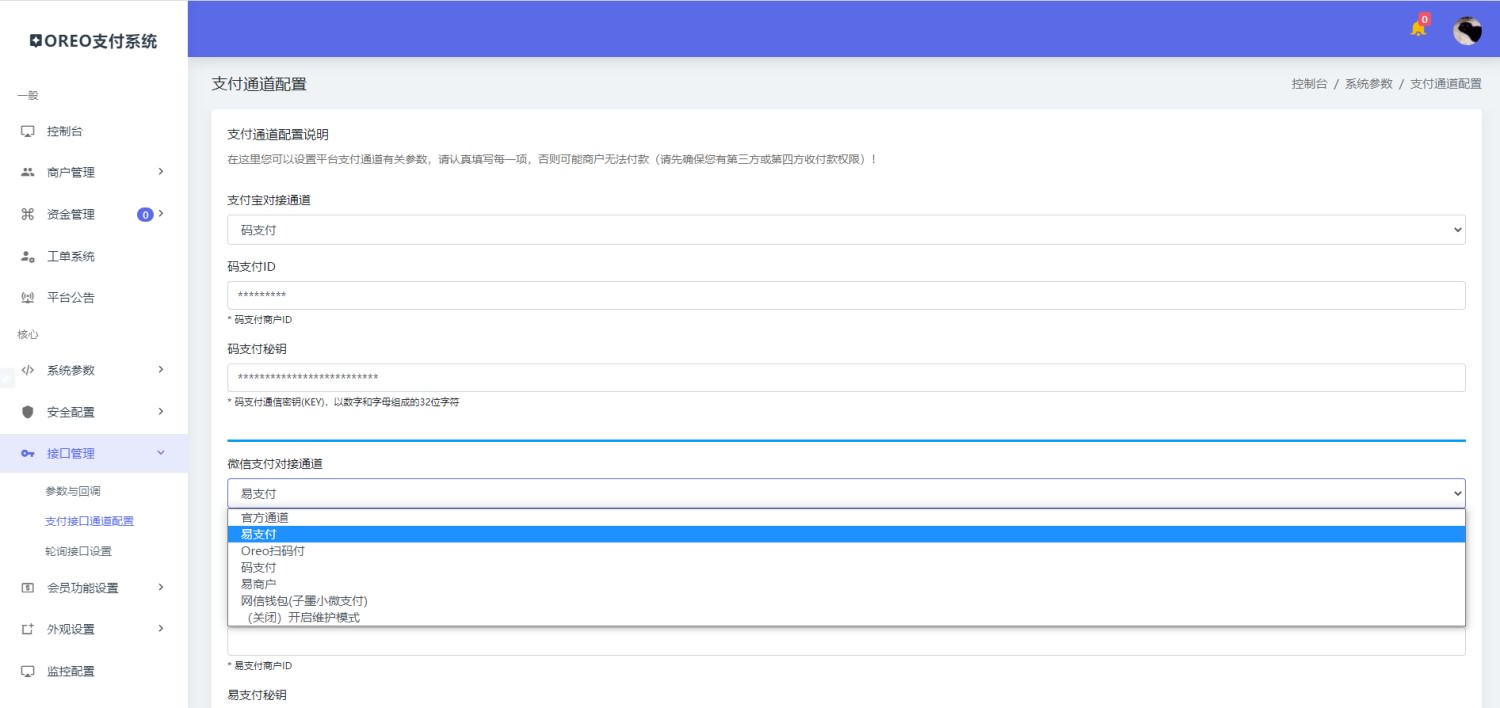Click the 控制台 monitor icon

tap(28, 131)
